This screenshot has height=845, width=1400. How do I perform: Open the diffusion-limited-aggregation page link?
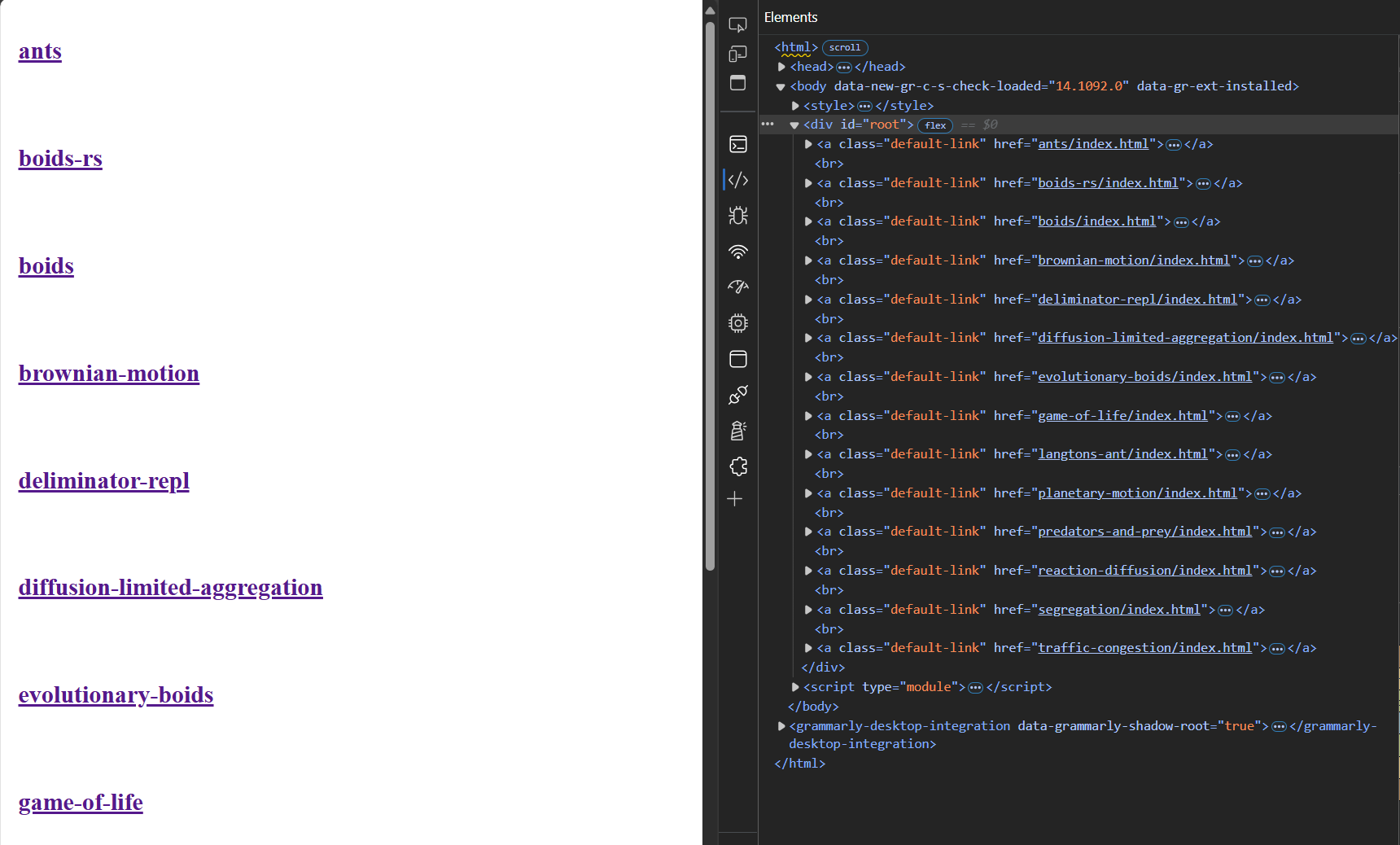click(x=171, y=588)
